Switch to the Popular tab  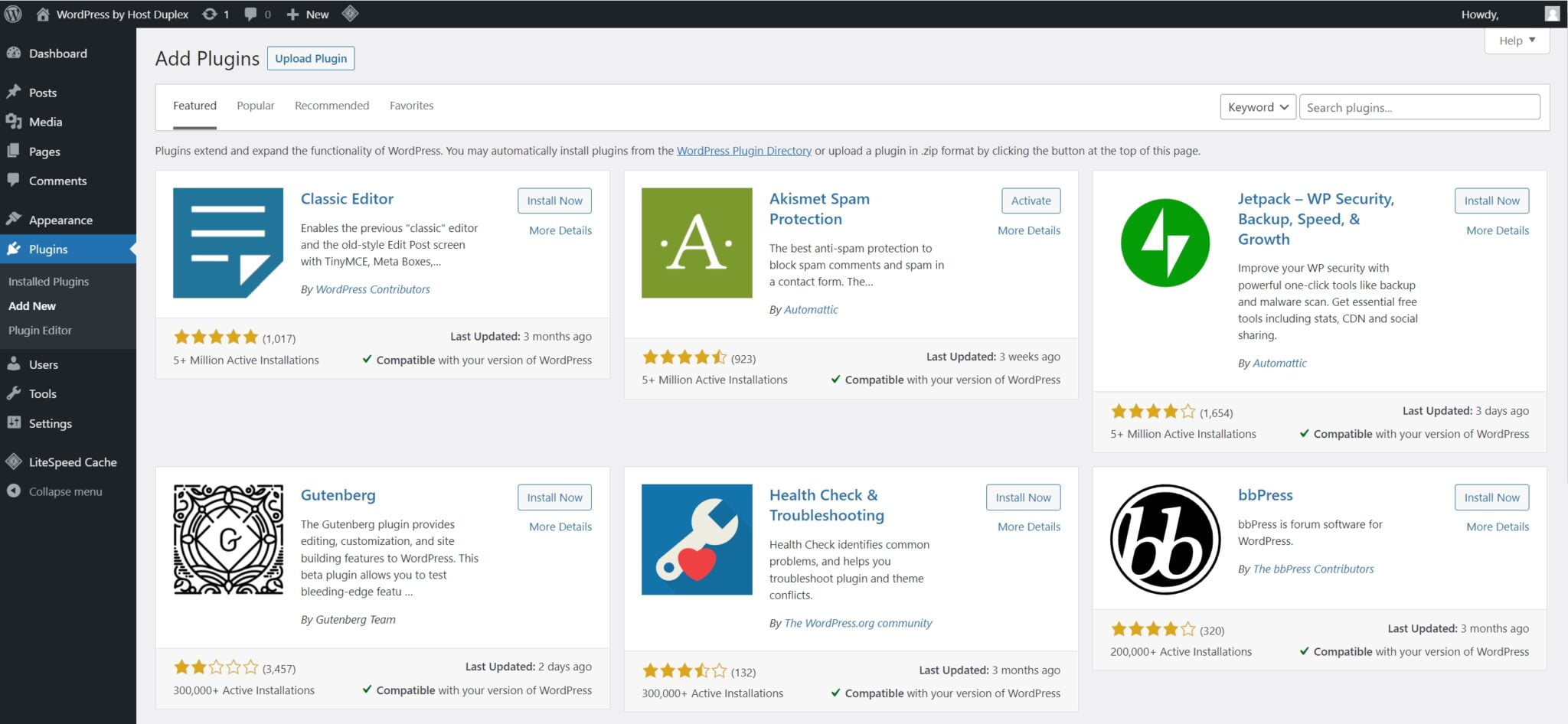click(255, 106)
